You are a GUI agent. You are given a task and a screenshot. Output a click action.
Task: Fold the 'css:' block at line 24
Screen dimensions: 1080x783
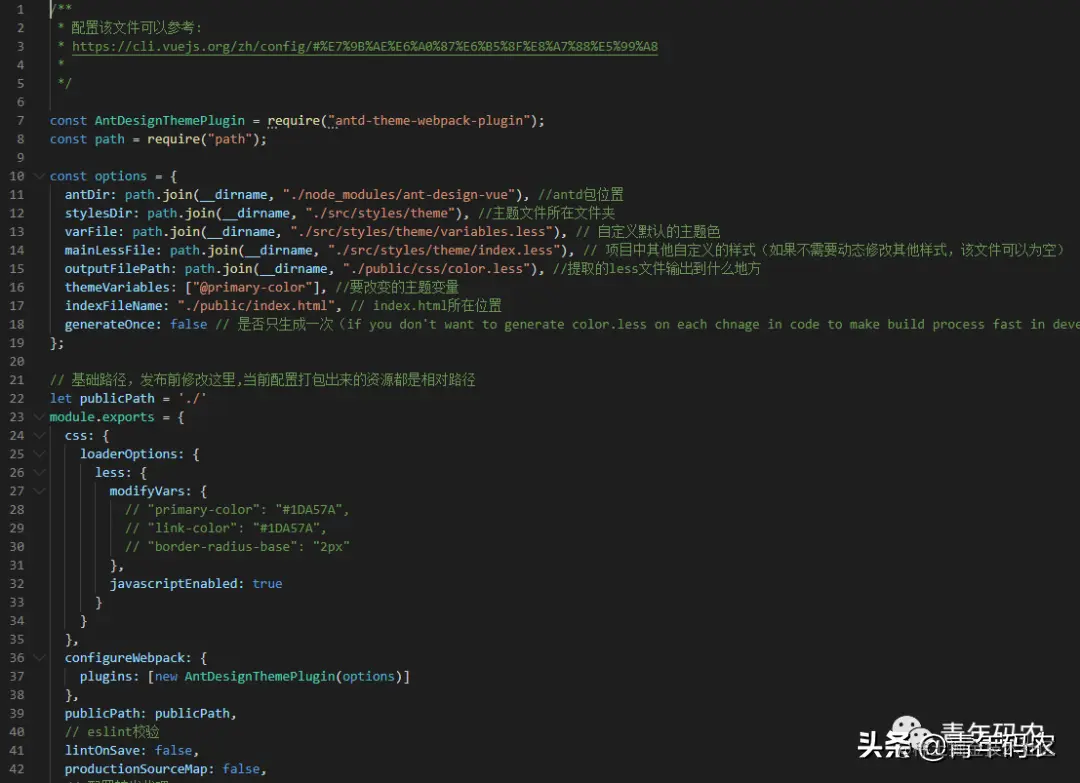pyautogui.click(x=39, y=435)
